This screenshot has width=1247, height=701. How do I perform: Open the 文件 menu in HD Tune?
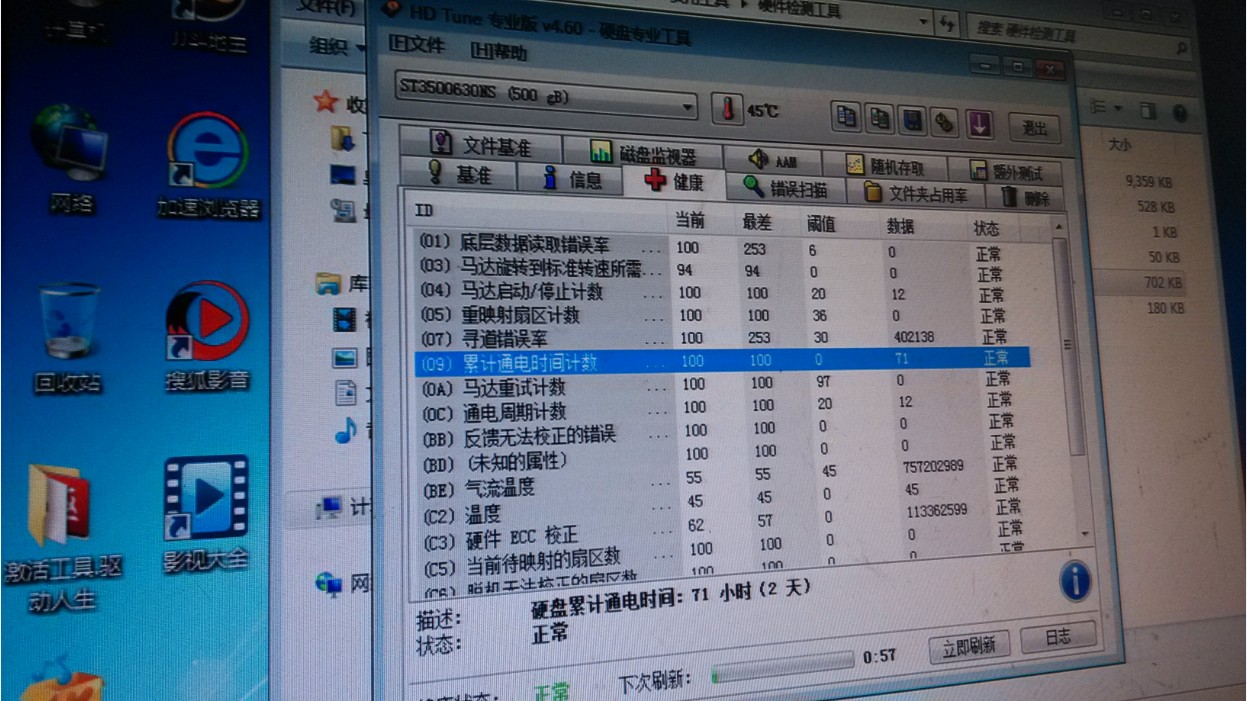pyautogui.click(x=416, y=45)
